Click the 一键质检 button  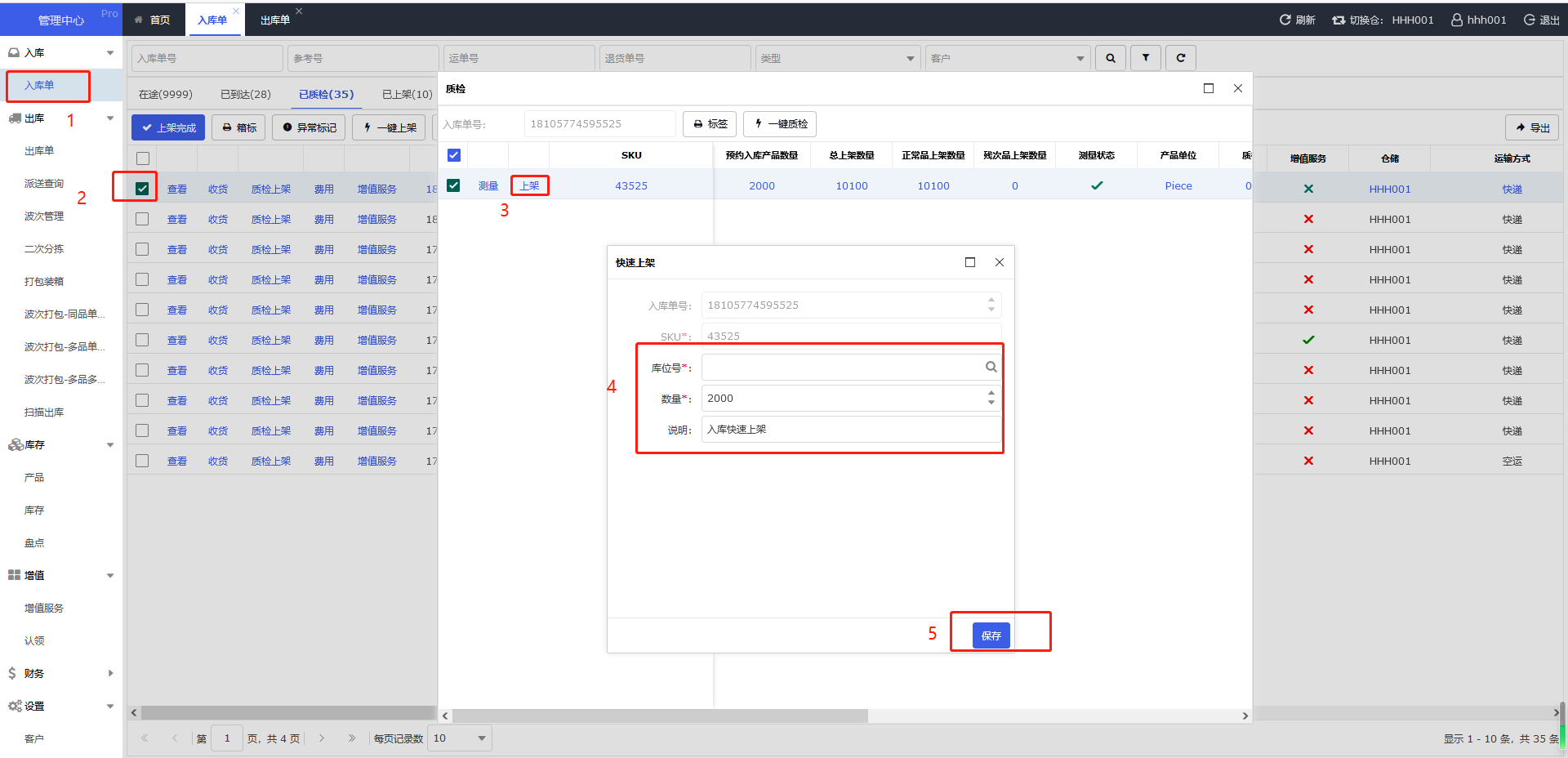(x=780, y=124)
